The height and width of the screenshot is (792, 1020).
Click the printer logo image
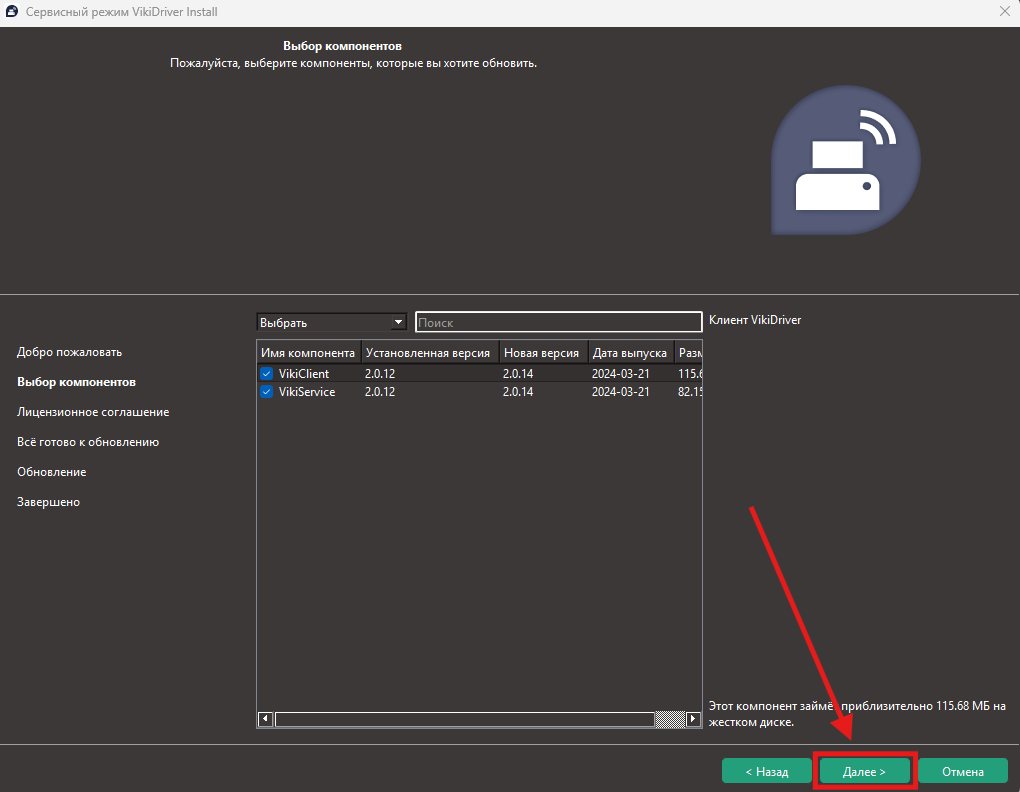tap(845, 160)
